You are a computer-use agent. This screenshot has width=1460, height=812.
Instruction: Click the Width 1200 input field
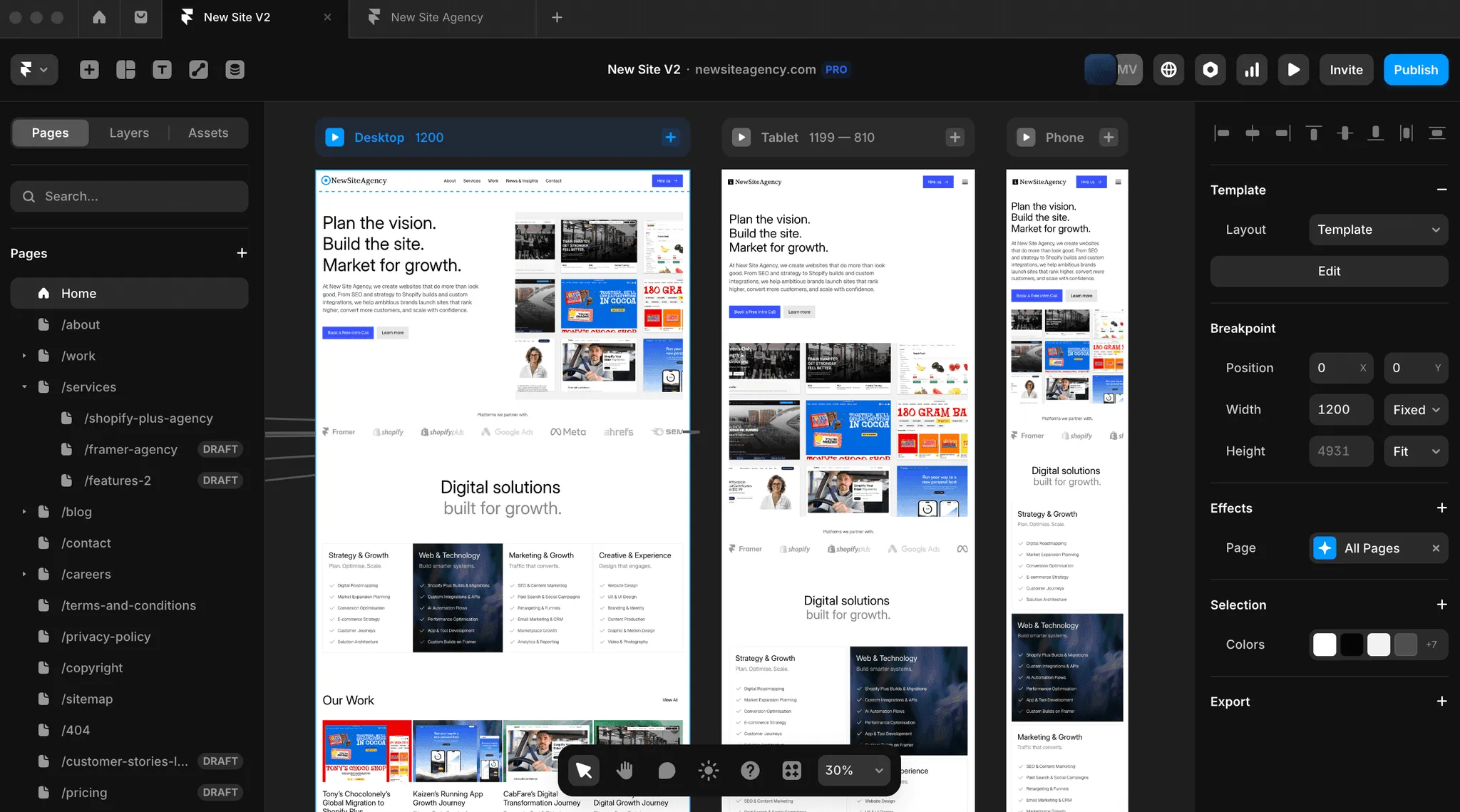[1340, 409]
